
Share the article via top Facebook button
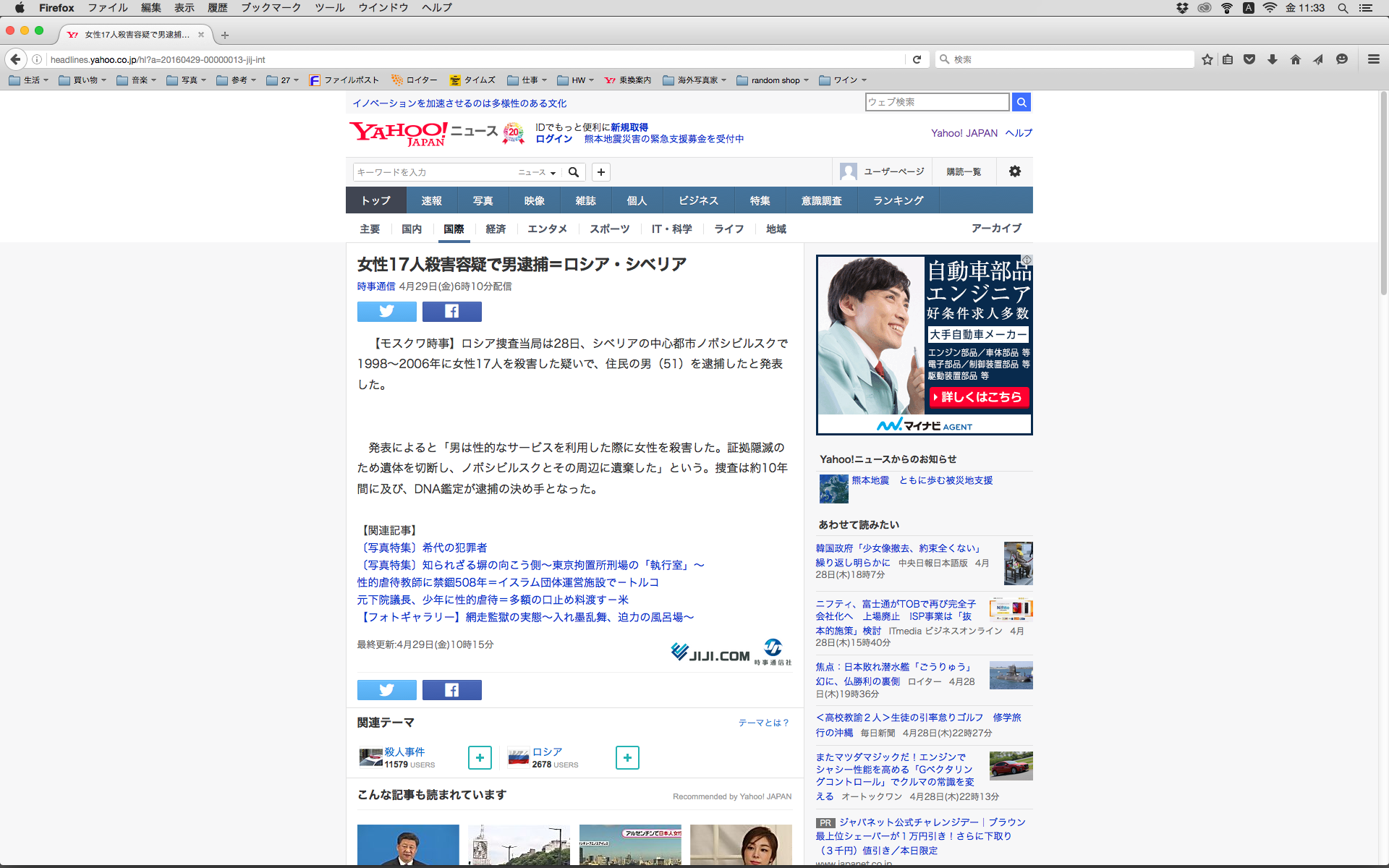tap(451, 311)
